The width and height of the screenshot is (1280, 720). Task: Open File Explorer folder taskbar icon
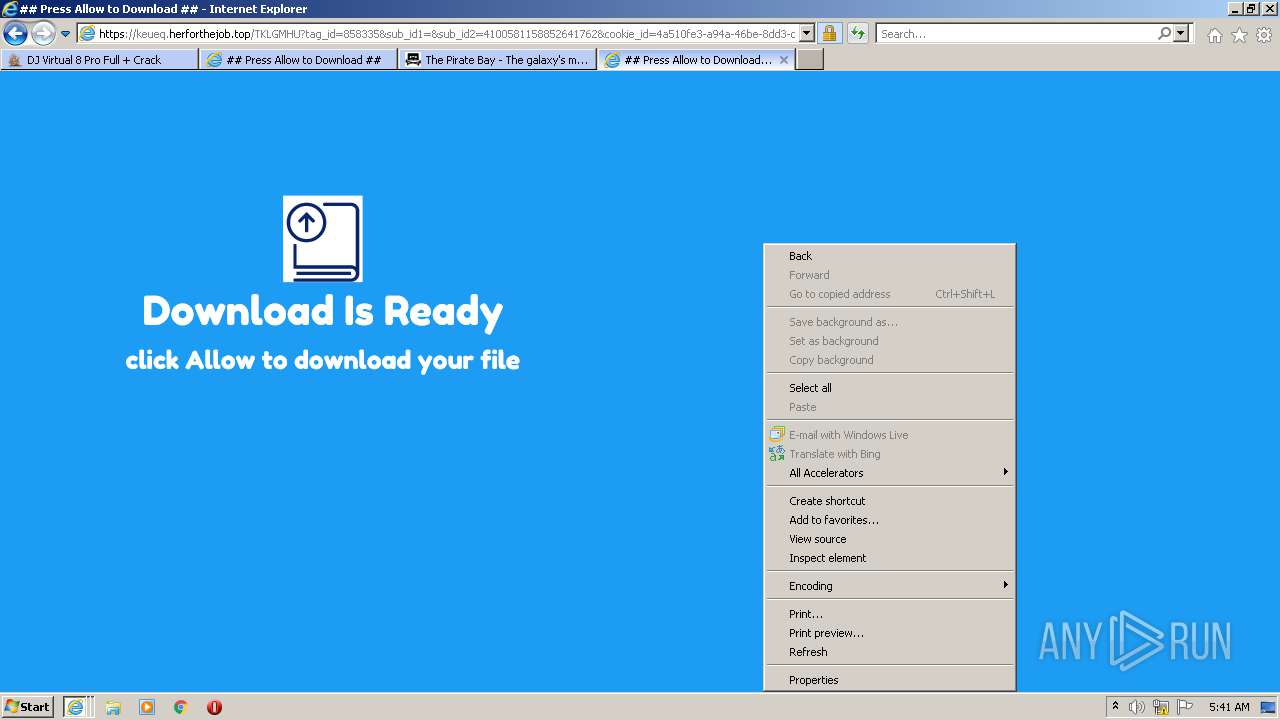point(113,707)
